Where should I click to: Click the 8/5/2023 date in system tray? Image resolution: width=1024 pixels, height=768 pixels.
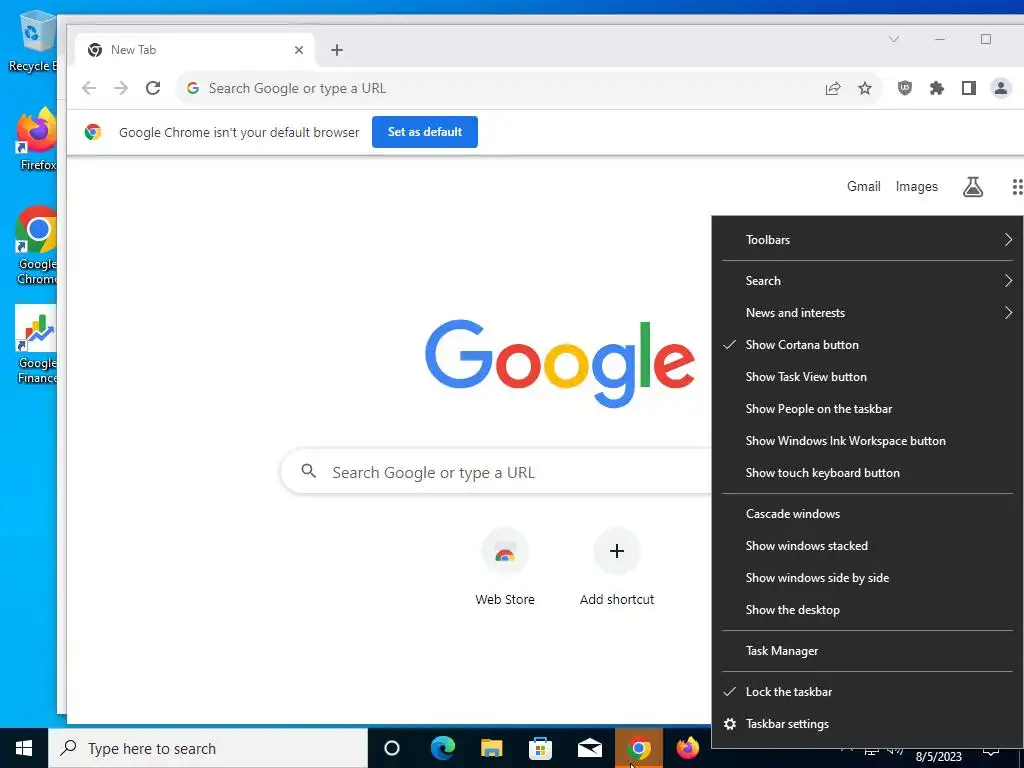click(x=938, y=757)
